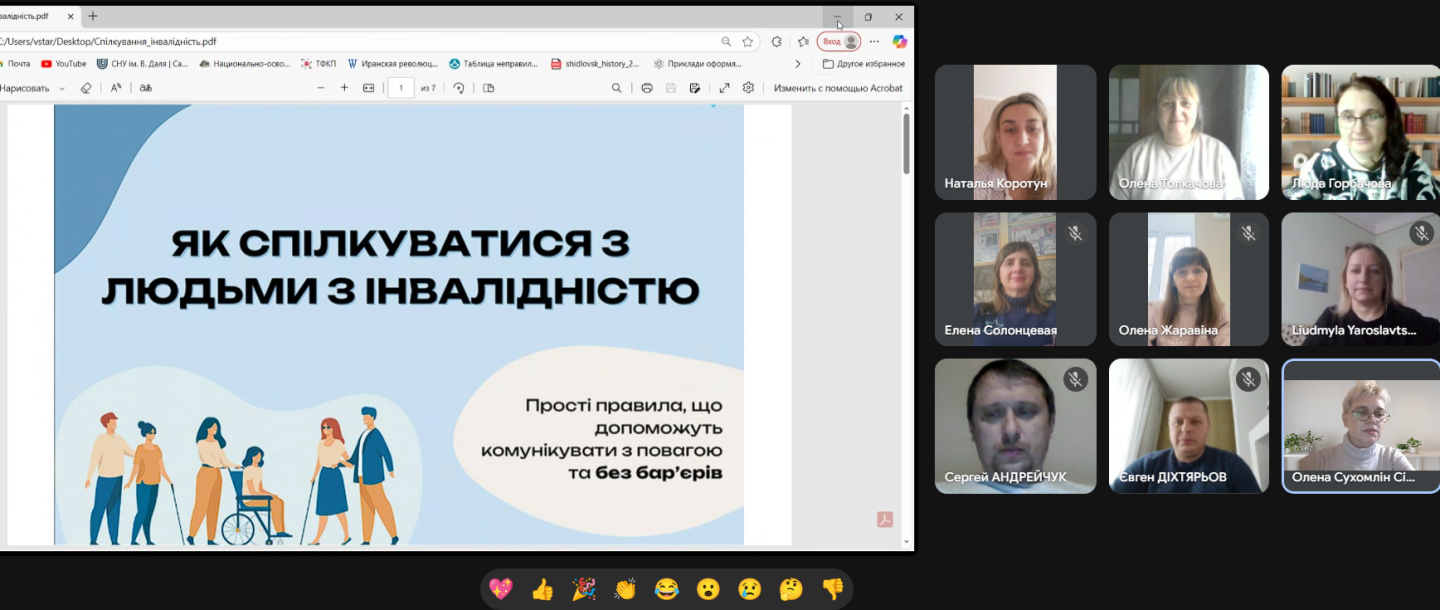Send the sparkling heart reaction
Screen dimensions: 1440x610
(x=501, y=589)
